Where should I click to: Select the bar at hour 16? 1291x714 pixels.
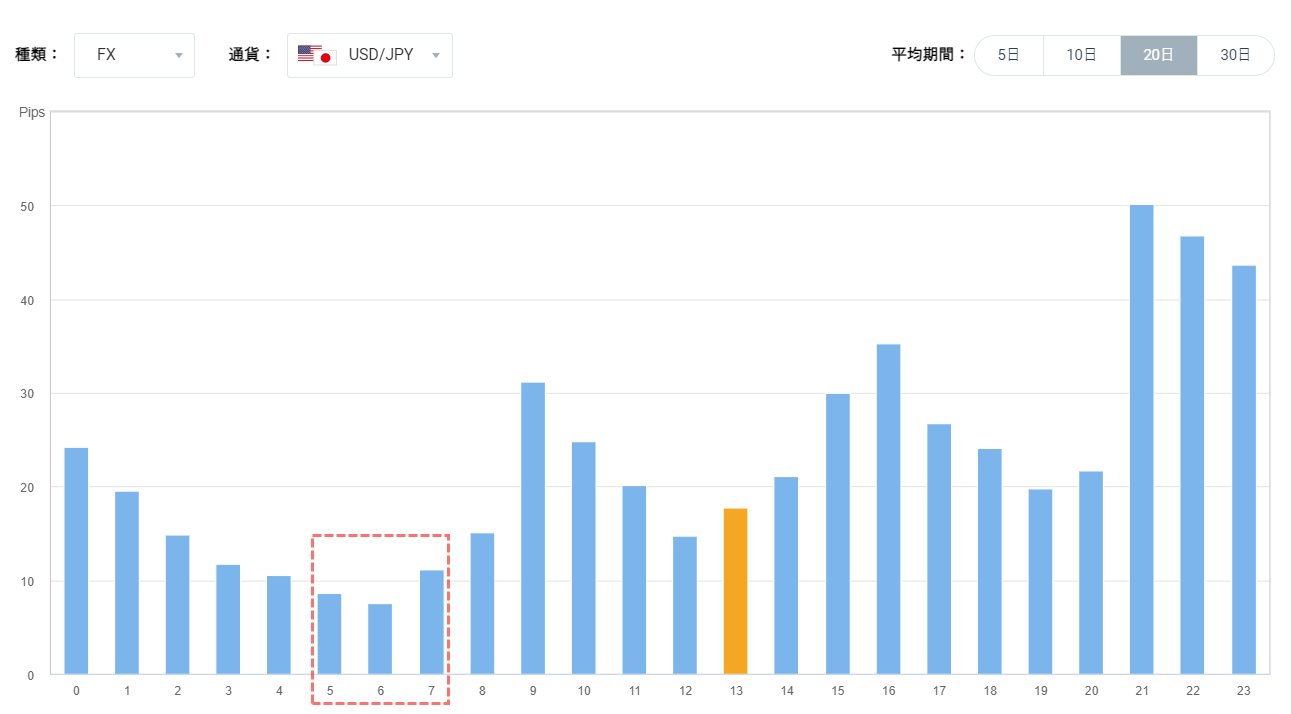pos(888,509)
